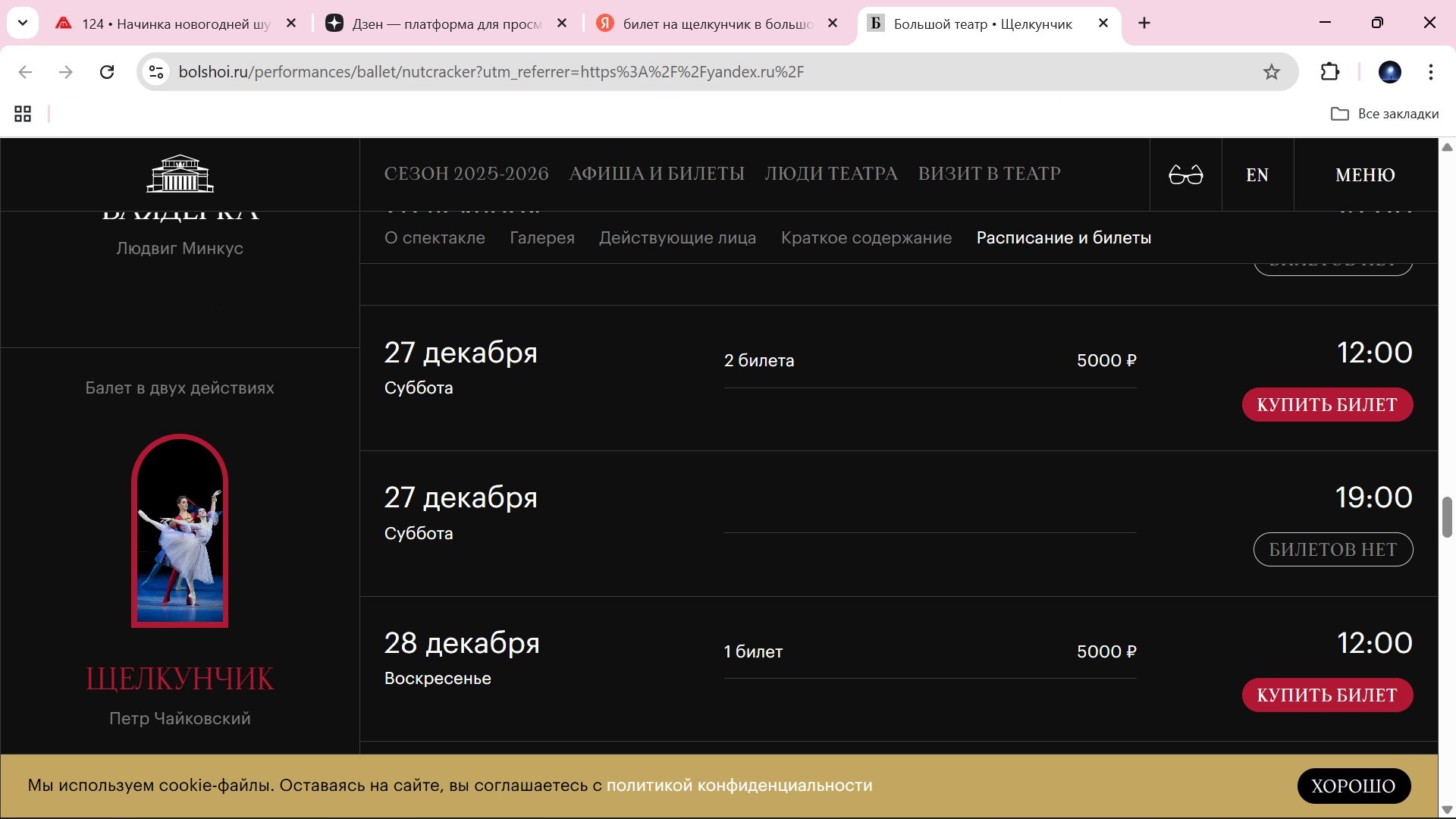Screen dimensions: 1456x819
Task: Open the browser extensions puzzle icon
Action: [x=1330, y=72]
